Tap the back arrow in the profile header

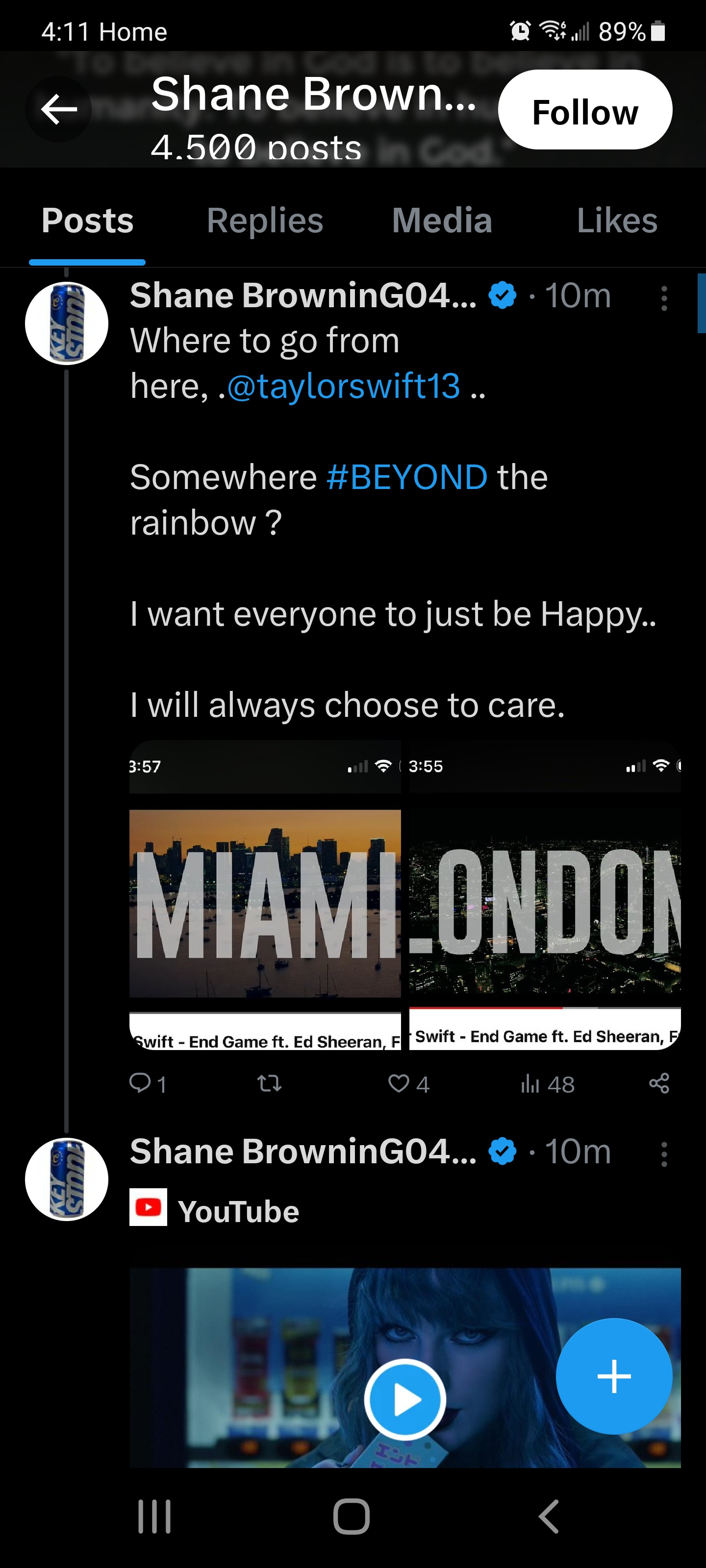point(58,110)
